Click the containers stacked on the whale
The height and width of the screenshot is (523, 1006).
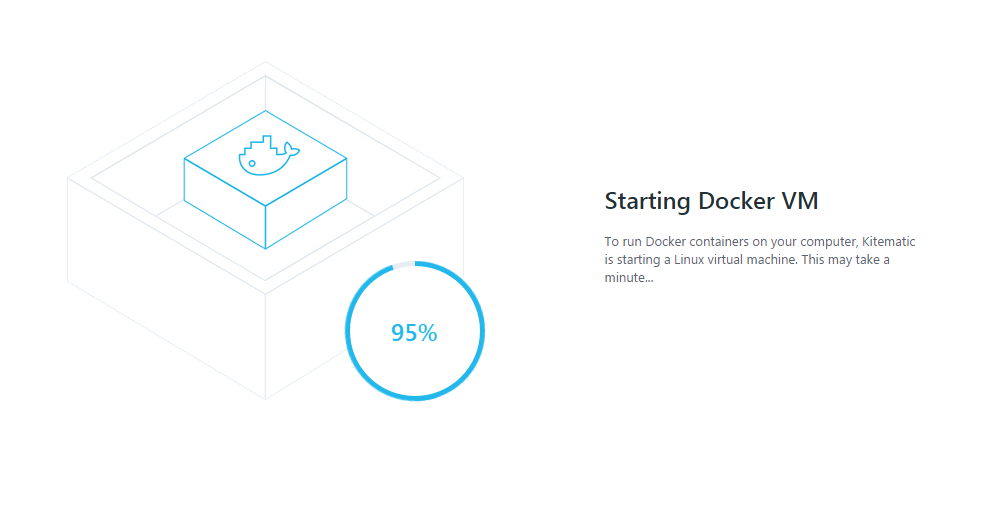pyautogui.click(x=261, y=146)
